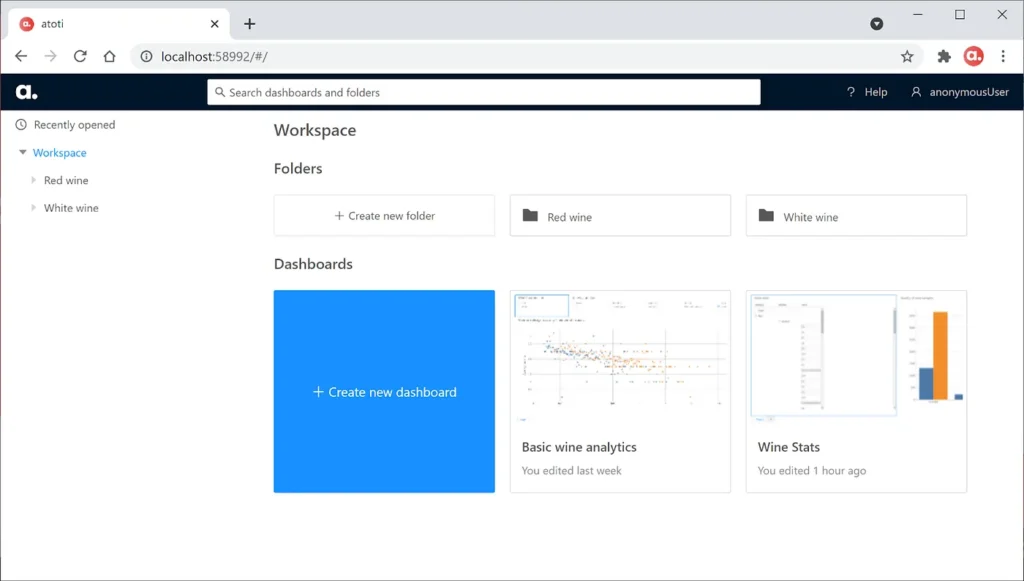This screenshot has width=1024, height=581.
Task: Click the White wine folder icon
Action: pos(766,215)
